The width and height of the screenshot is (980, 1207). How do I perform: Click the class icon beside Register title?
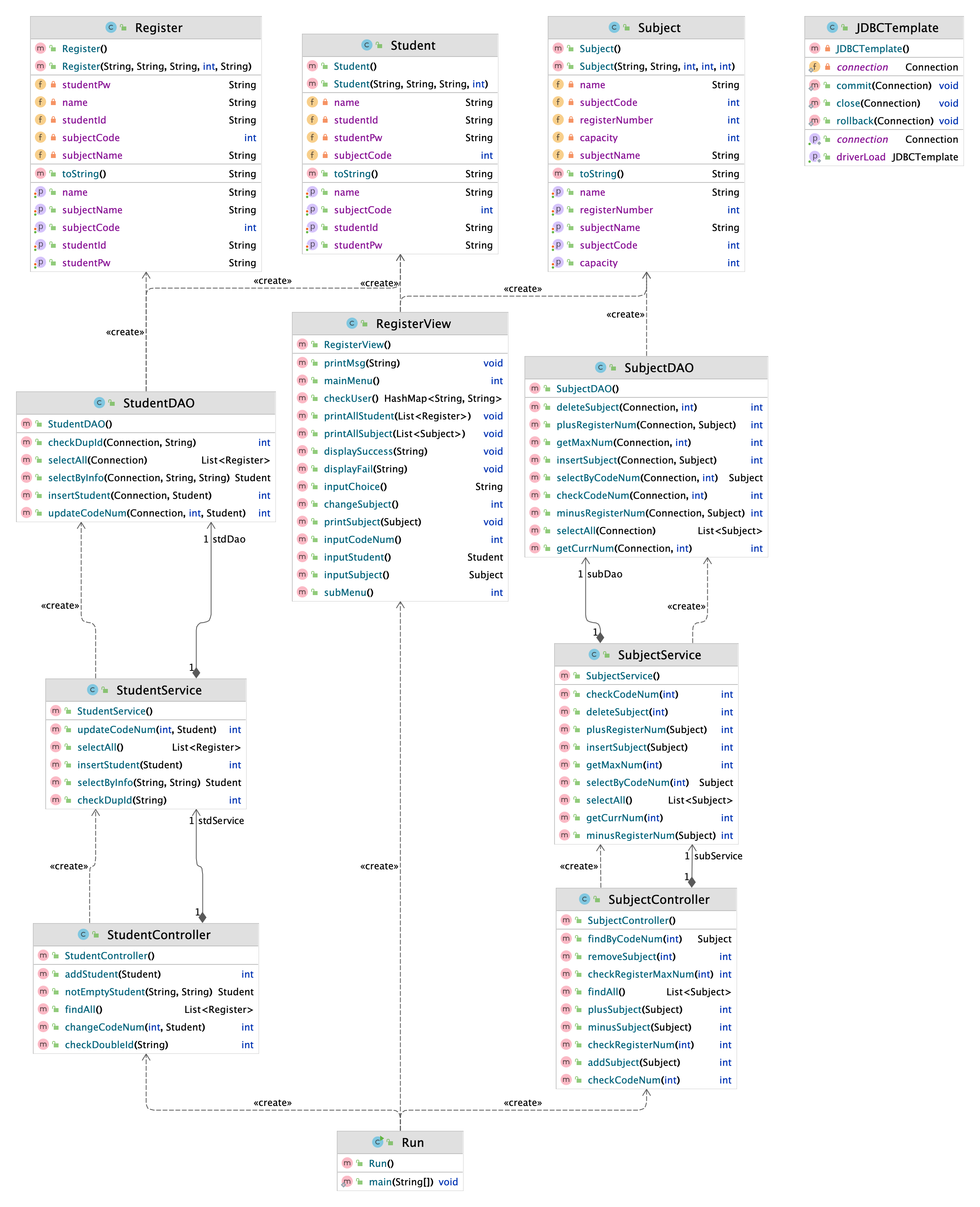(x=111, y=27)
